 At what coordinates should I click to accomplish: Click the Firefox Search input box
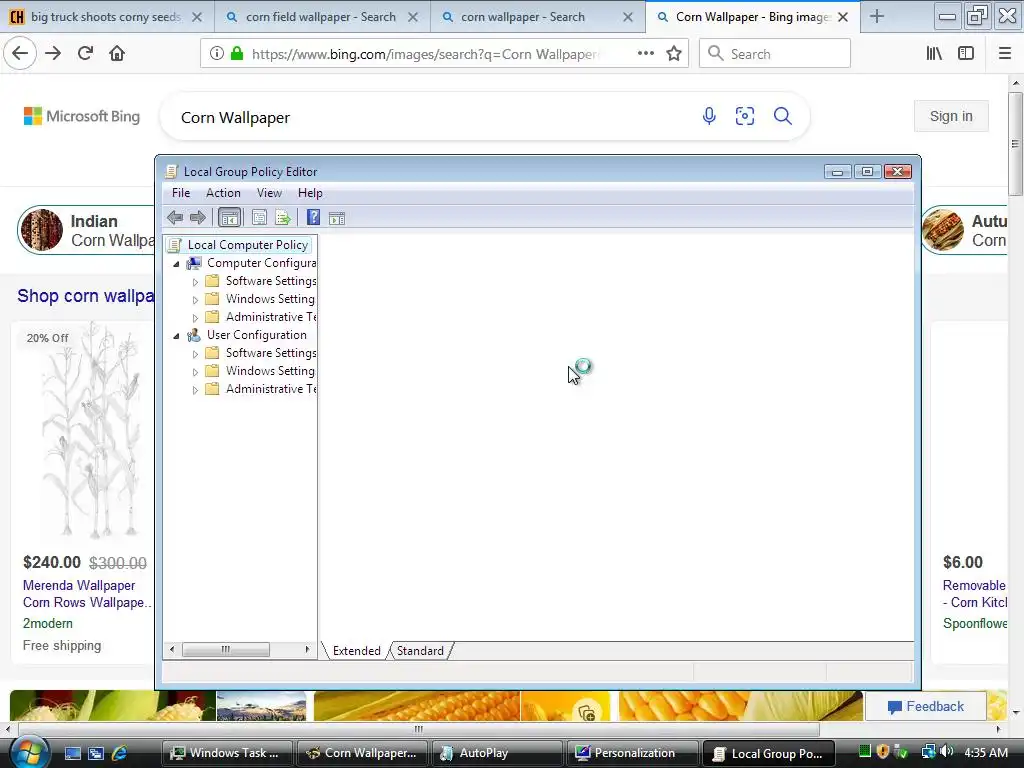click(x=775, y=54)
